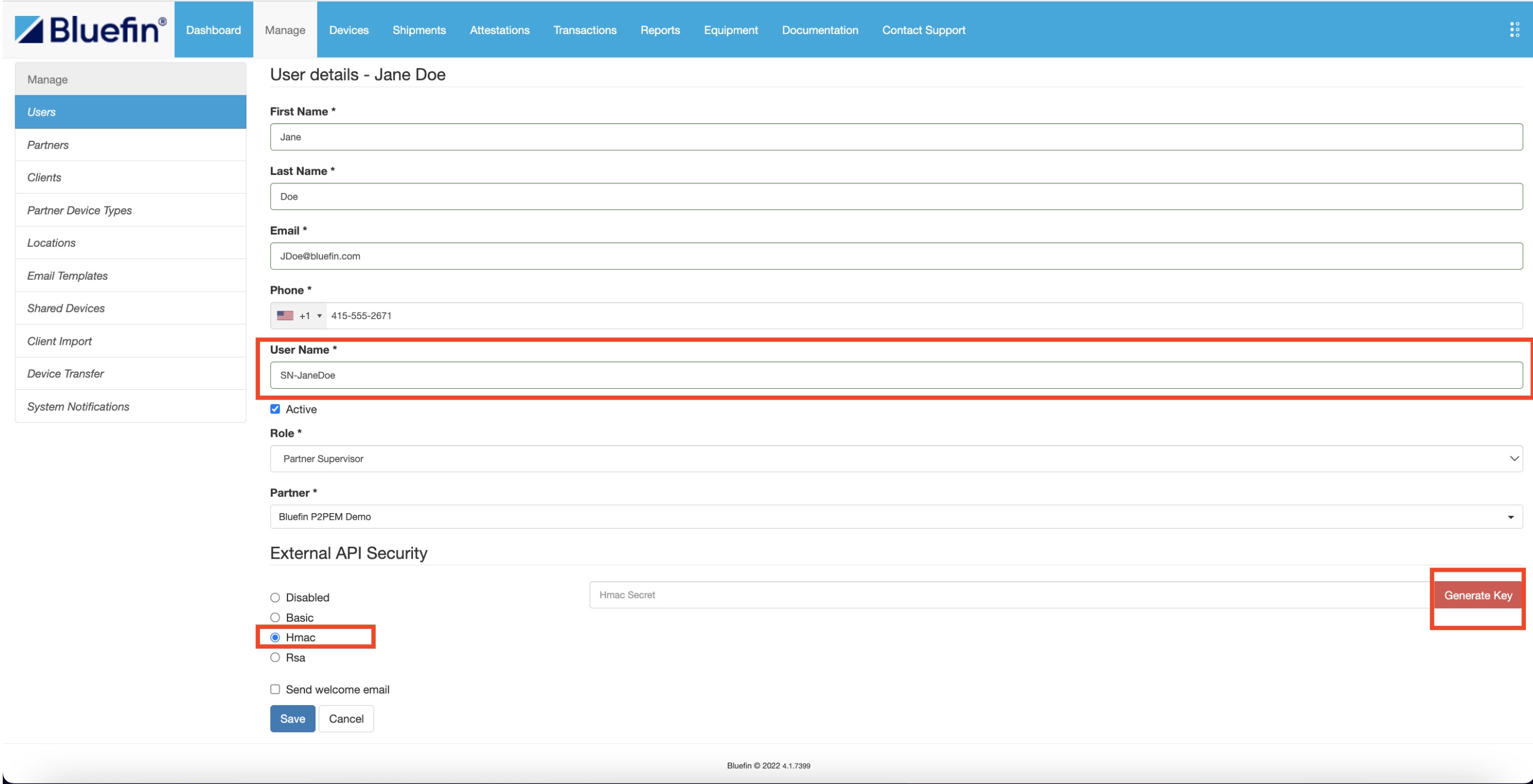The image size is (1533, 784).
Task: Open System Notifications sidebar item
Action: [x=78, y=407]
